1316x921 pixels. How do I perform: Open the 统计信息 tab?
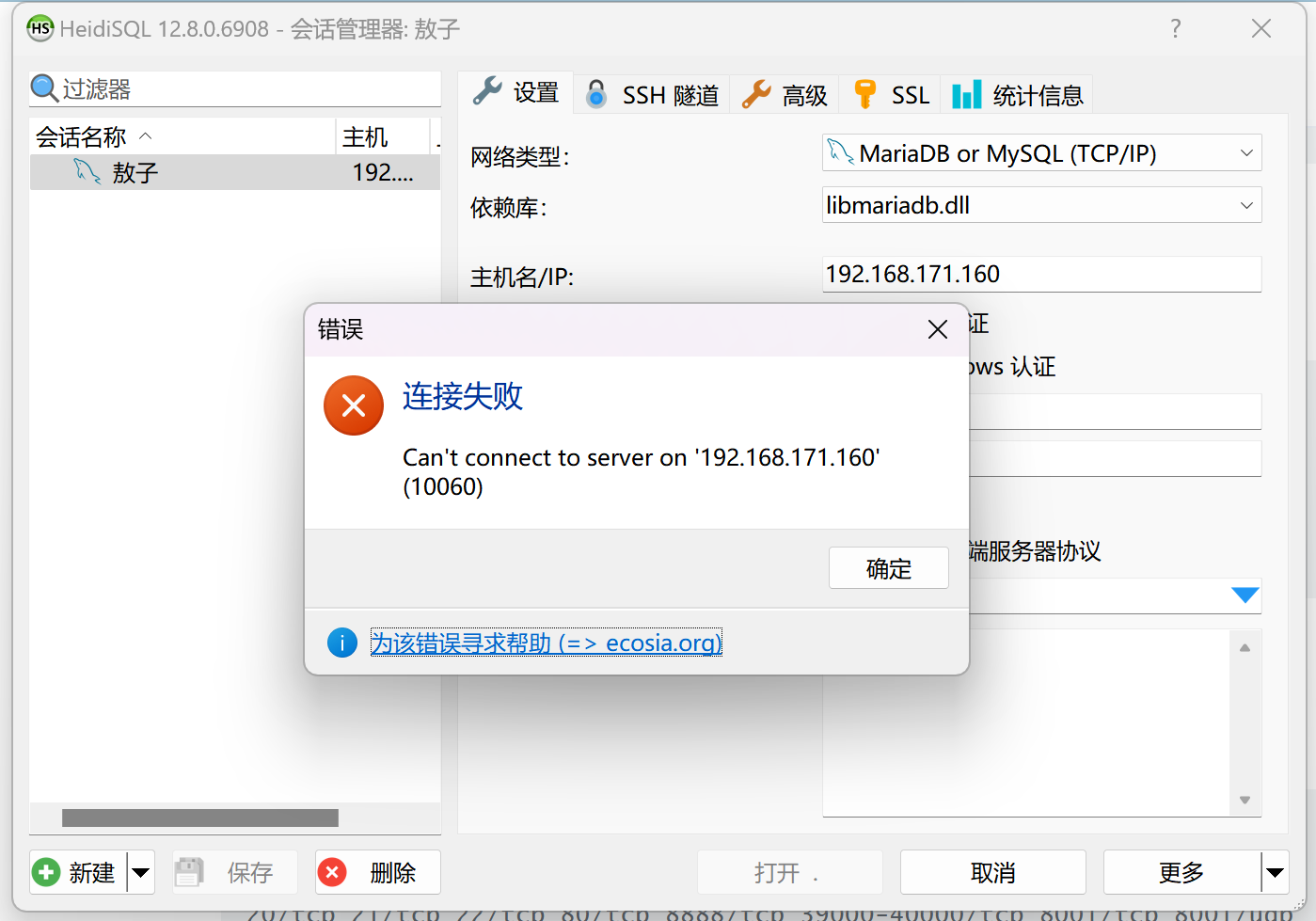click(x=1018, y=94)
